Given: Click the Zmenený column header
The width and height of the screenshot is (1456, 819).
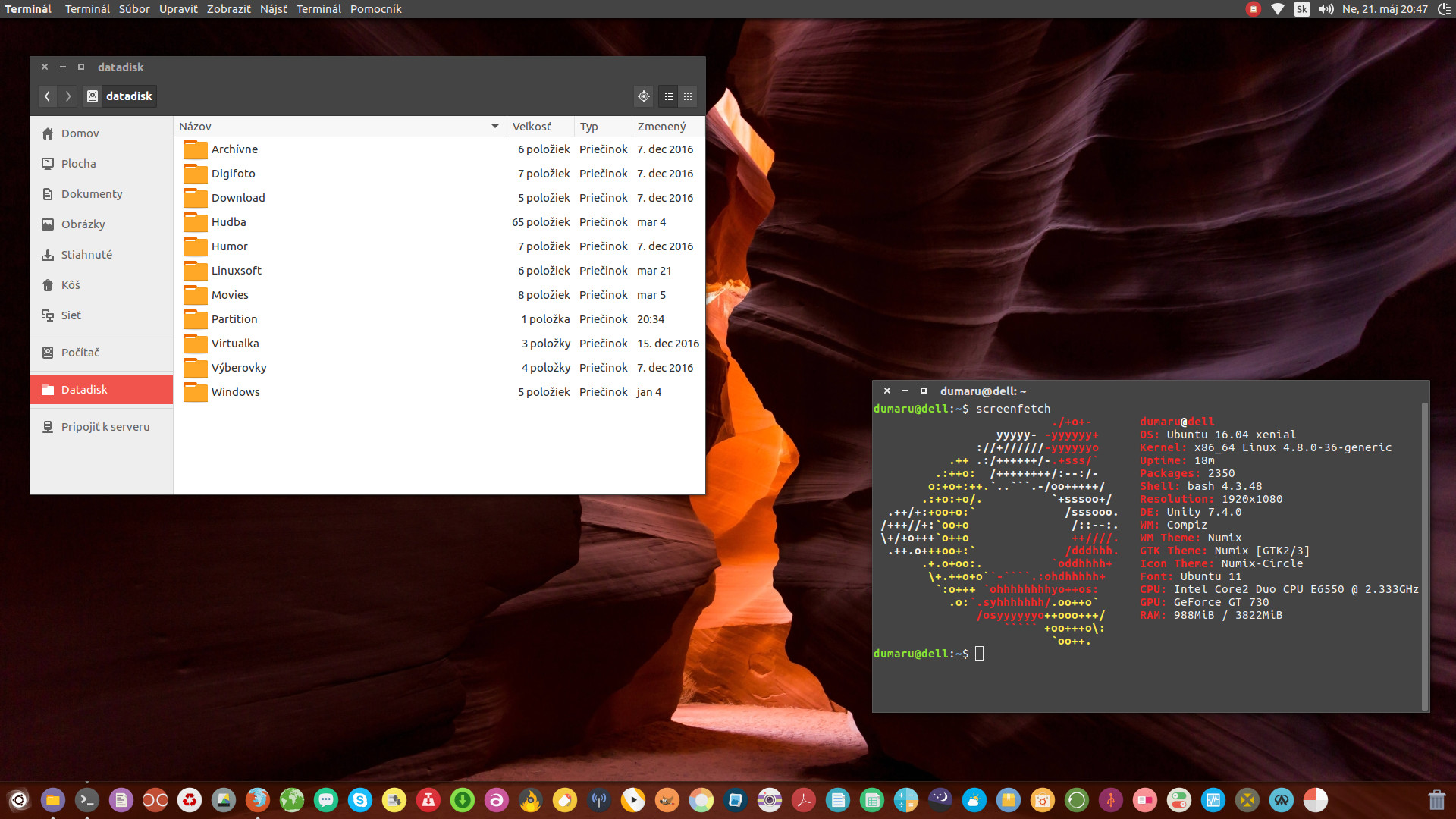Looking at the screenshot, I should pos(661,127).
